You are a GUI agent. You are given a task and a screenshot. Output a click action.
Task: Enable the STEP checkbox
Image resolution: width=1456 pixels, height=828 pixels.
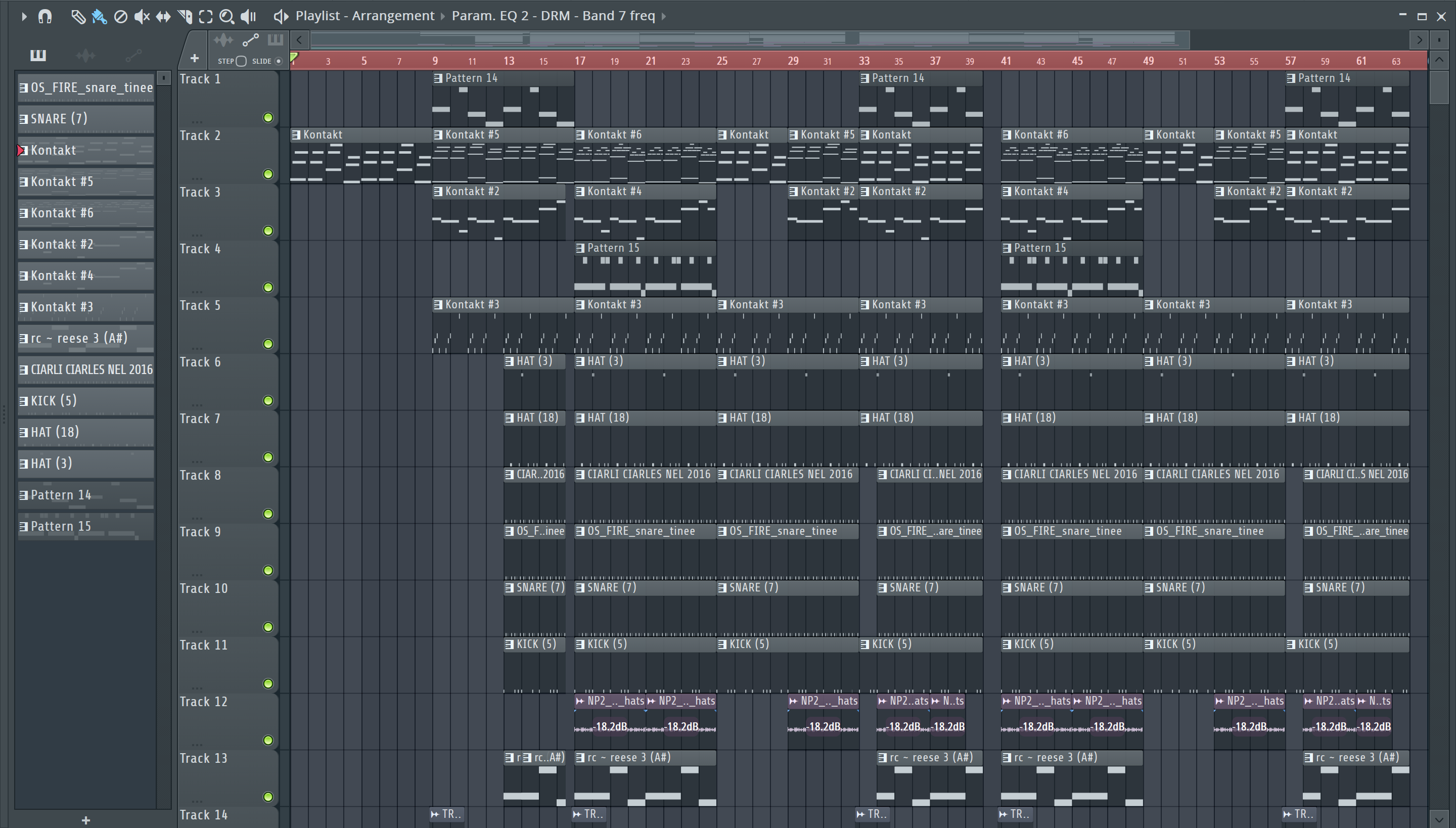click(241, 61)
